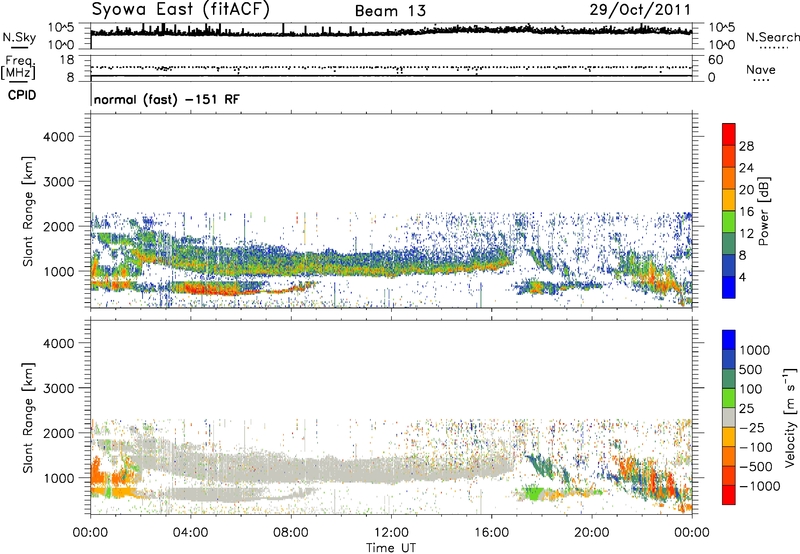Click the "18" frequency axis tick

67,60
